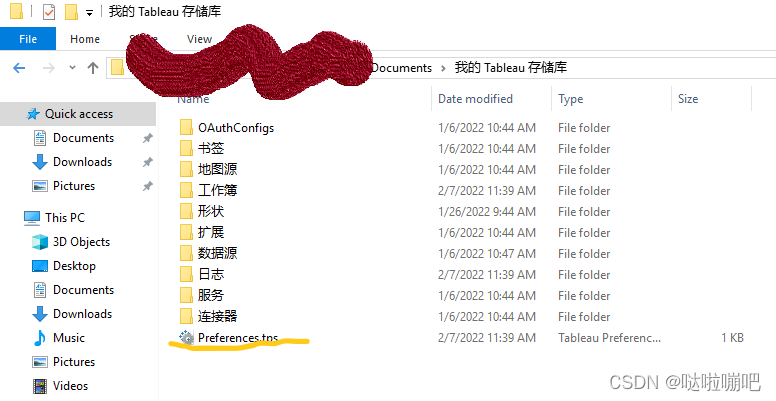
Task: Select the 工作簿 folder row
Action: (x=464, y=191)
